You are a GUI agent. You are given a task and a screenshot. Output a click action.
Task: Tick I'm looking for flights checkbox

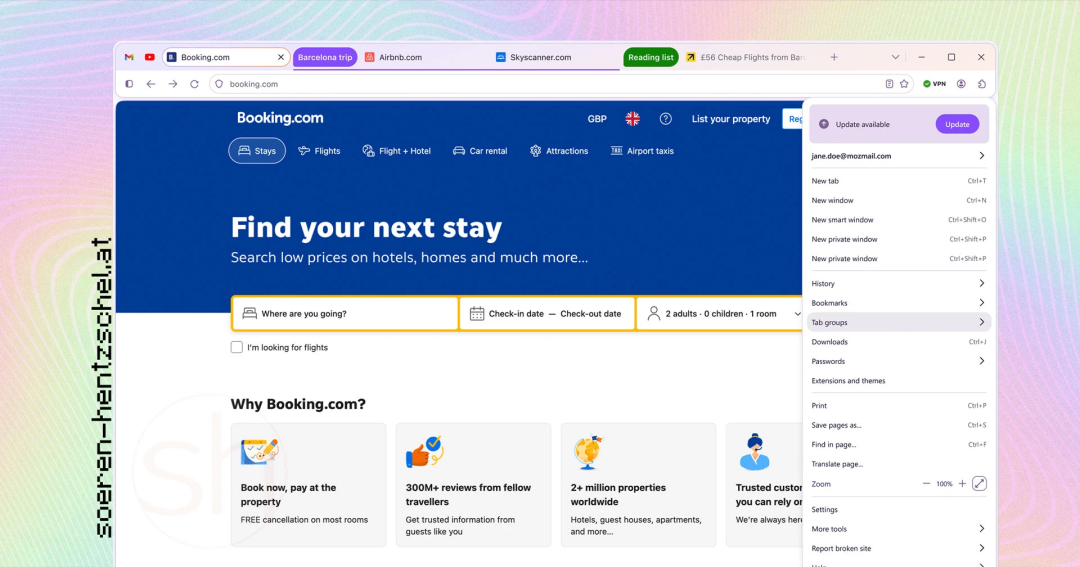236,347
